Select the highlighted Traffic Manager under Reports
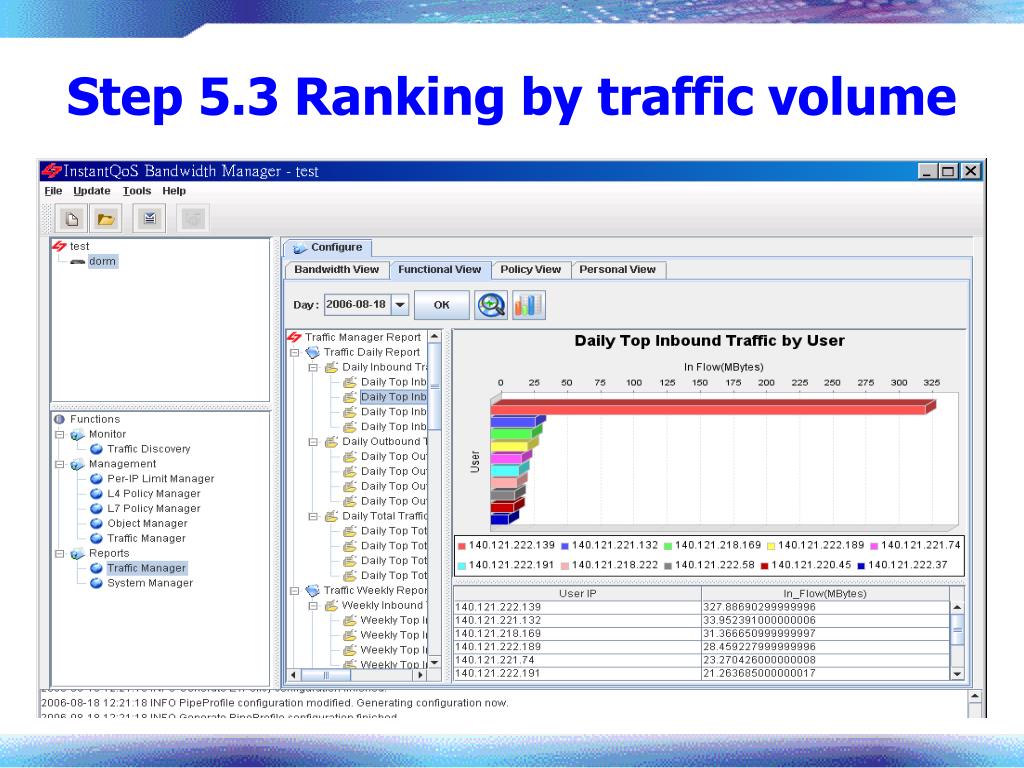Screen dimensions: 1024x768 click(x=146, y=568)
